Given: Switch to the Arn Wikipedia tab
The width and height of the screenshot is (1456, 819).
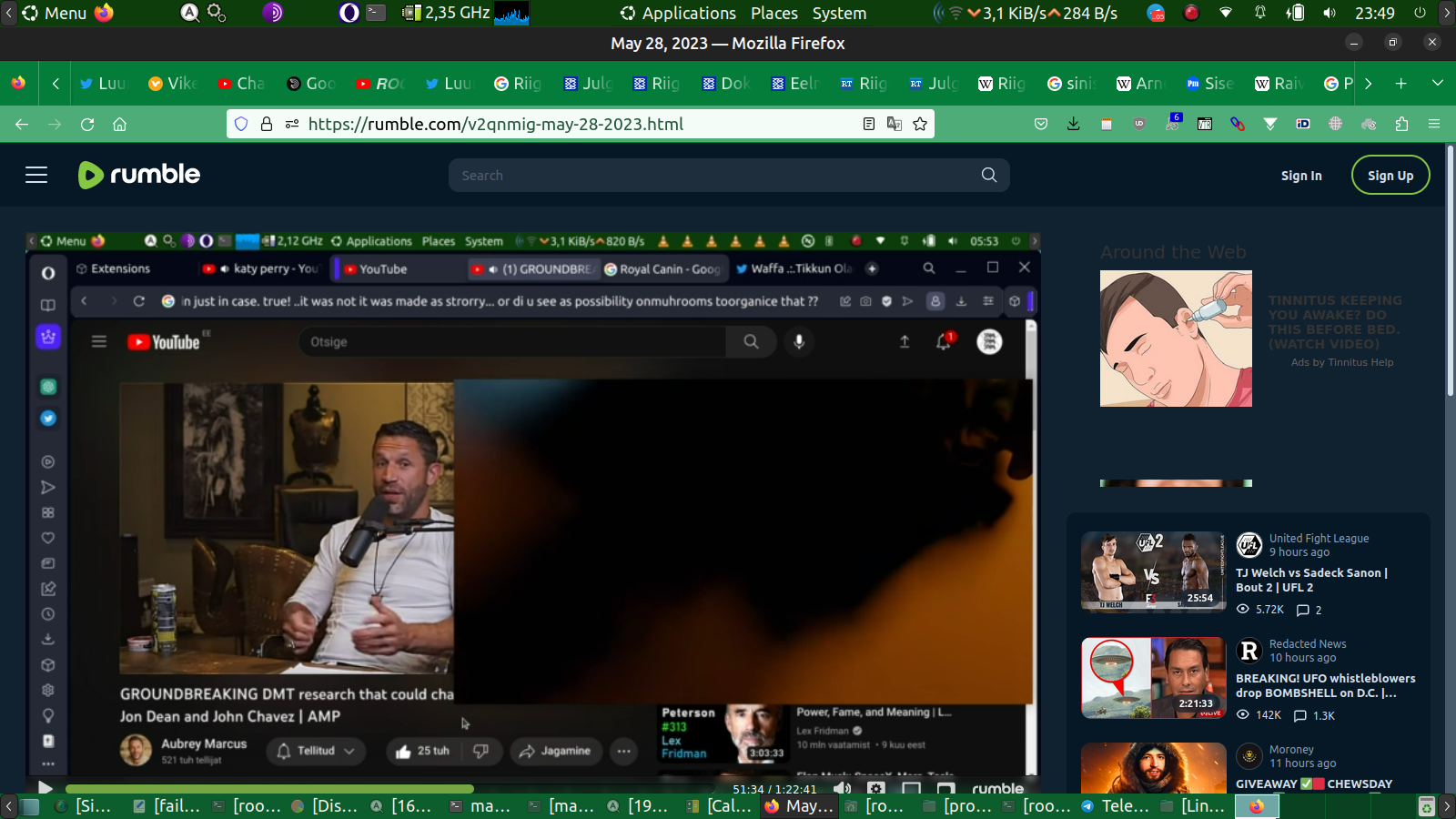Looking at the screenshot, I should click(1141, 84).
